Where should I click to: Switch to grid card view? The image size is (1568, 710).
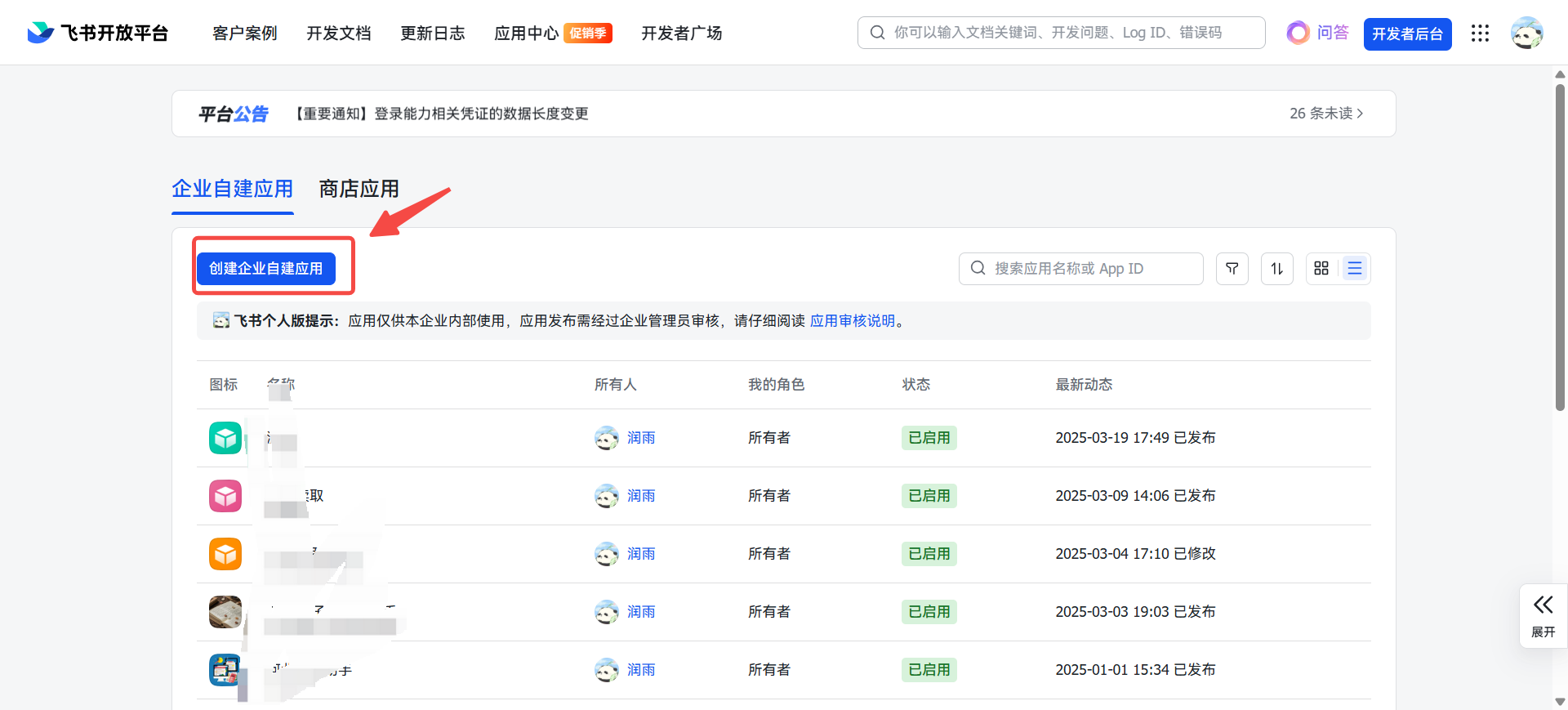coord(1321,268)
